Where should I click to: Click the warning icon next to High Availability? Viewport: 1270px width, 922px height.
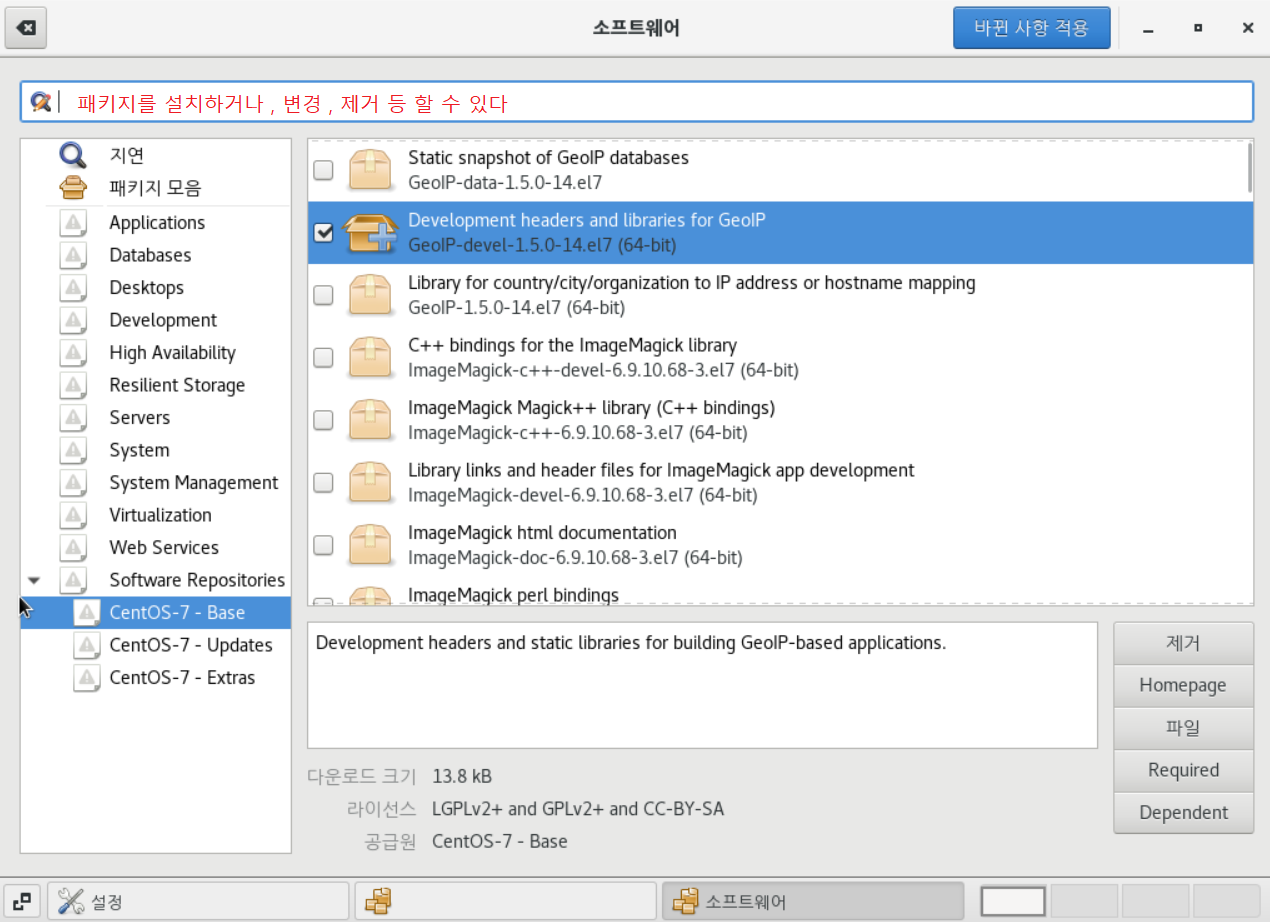click(x=73, y=352)
